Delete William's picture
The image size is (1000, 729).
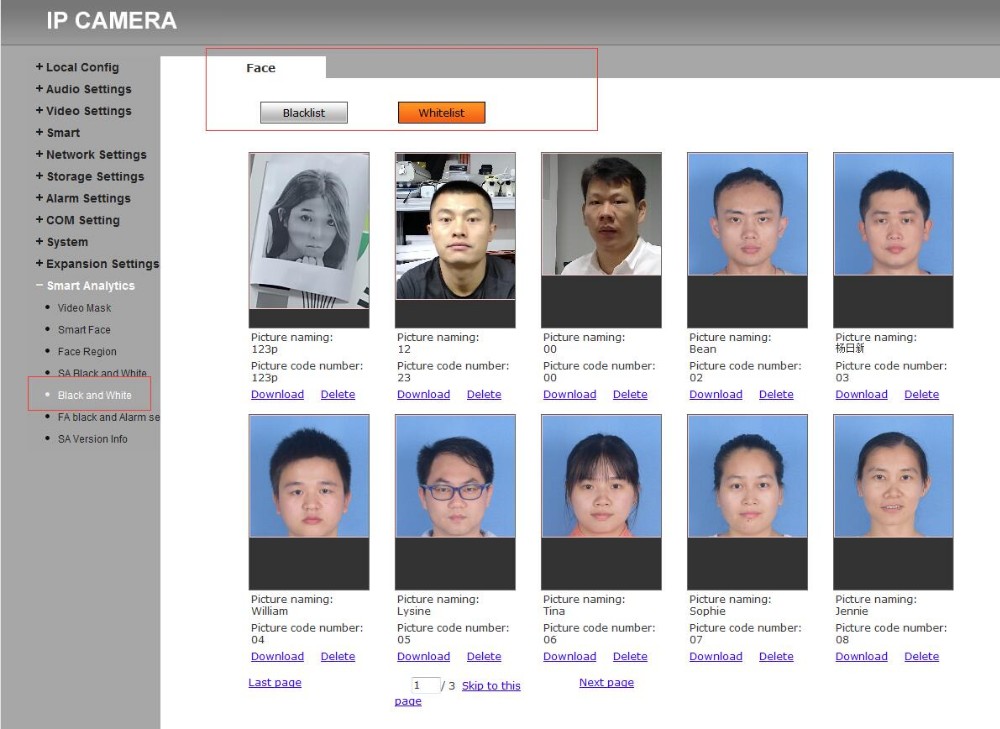(337, 656)
